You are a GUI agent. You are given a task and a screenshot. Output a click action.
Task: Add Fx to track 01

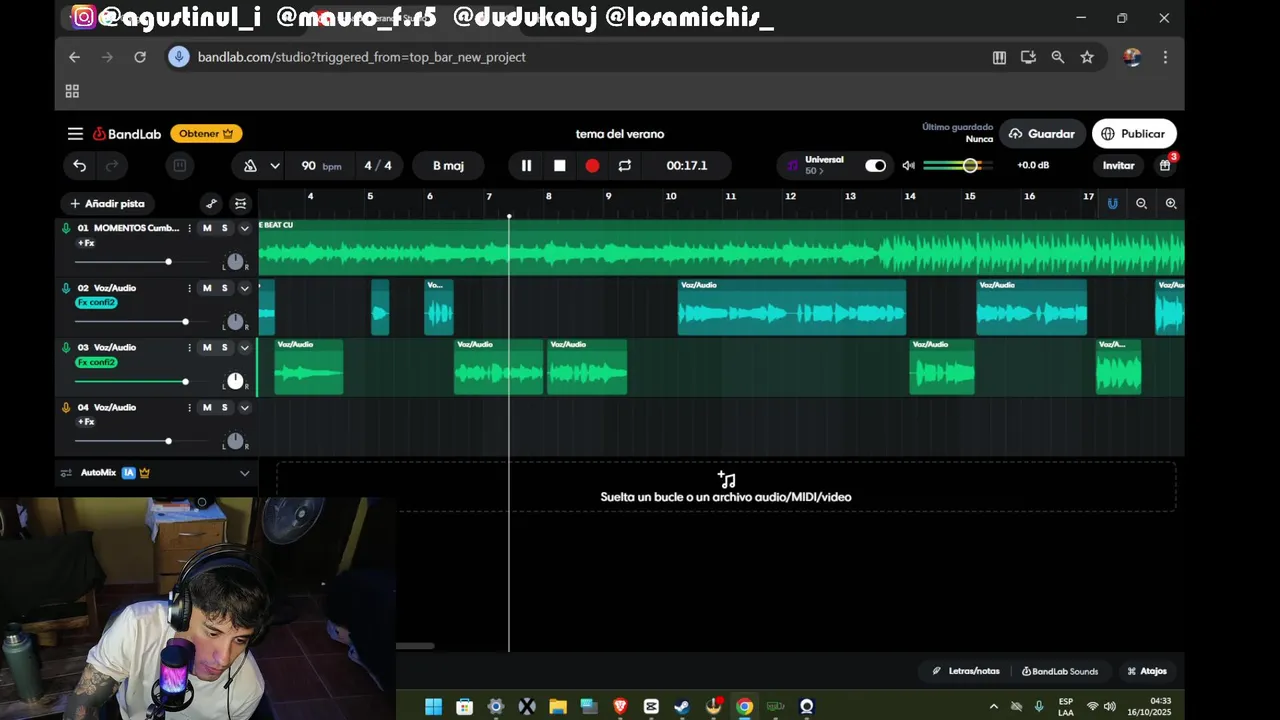(x=86, y=243)
